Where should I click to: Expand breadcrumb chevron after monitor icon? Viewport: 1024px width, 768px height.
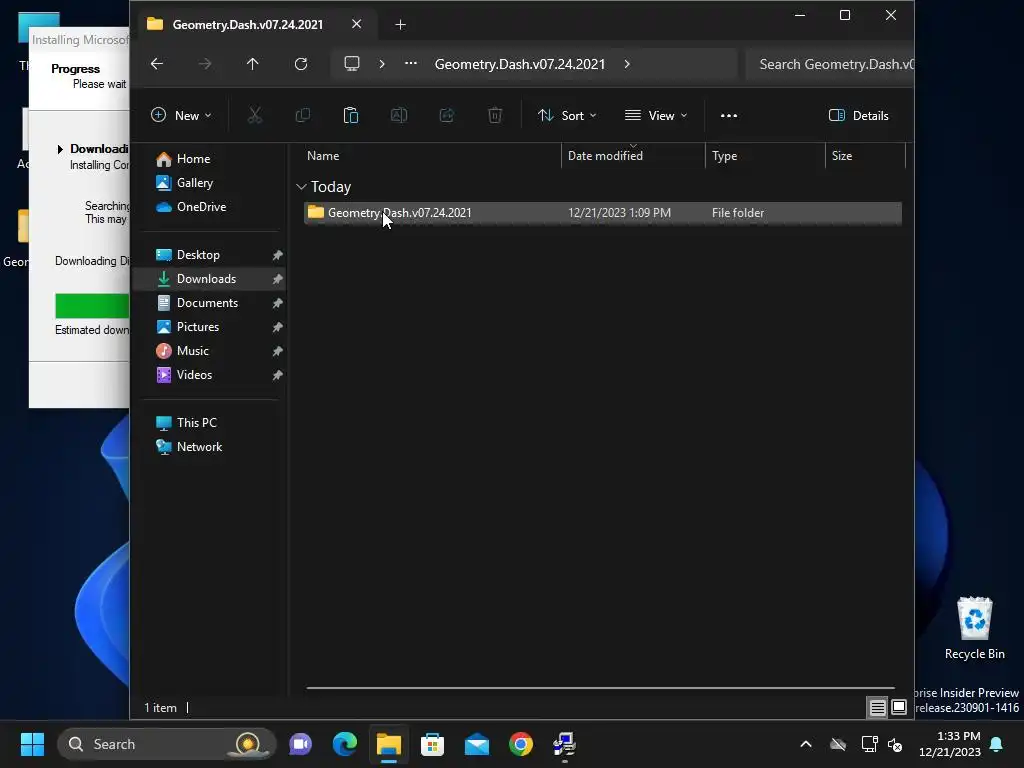pyautogui.click(x=382, y=64)
